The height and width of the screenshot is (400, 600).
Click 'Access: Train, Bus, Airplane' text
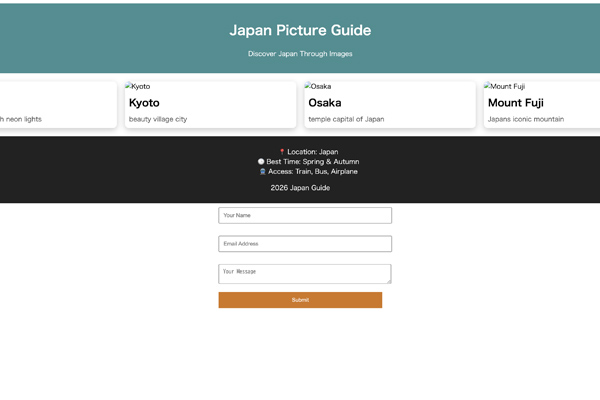click(313, 171)
